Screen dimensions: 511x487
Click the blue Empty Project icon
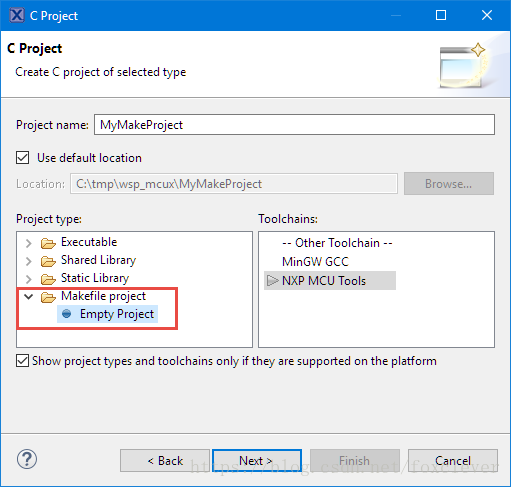tap(67, 314)
